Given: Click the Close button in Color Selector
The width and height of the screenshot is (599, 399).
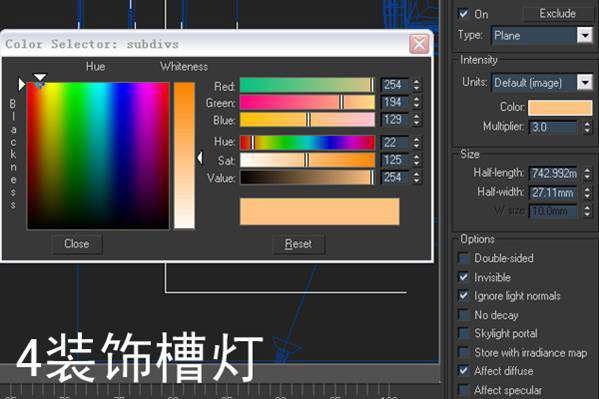Looking at the screenshot, I should 77,244.
